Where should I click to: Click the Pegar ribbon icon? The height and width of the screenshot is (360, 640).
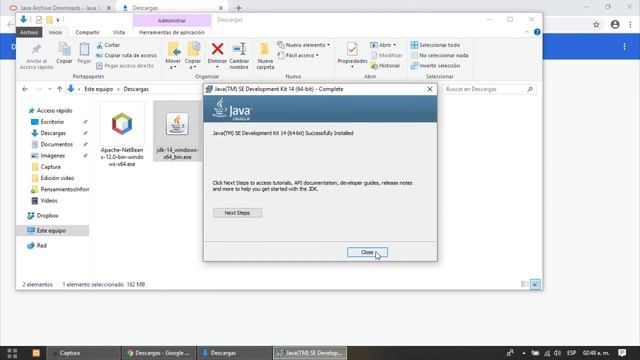[x=84, y=53]
